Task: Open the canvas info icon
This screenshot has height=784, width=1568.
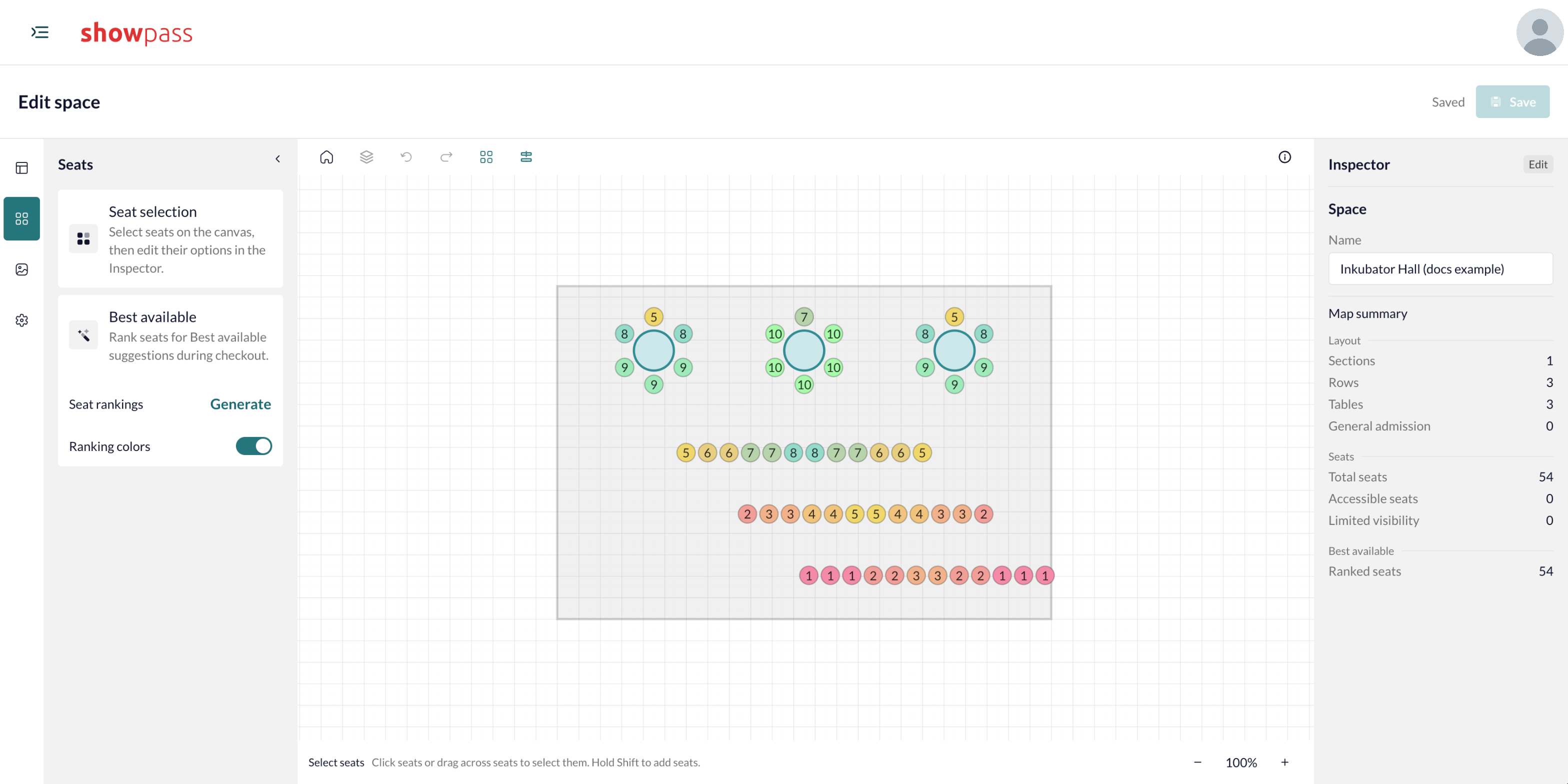Action: click(1284, 157)
